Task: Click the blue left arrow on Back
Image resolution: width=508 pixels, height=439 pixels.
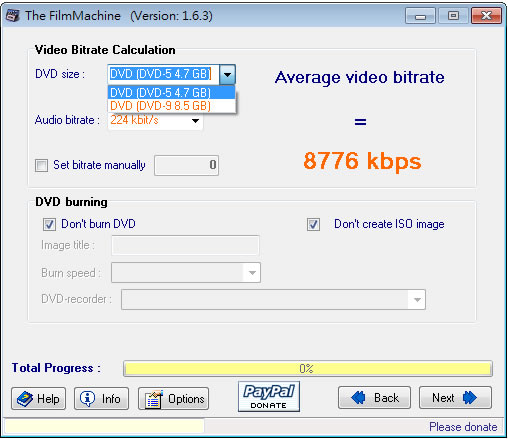Action: 358,398
